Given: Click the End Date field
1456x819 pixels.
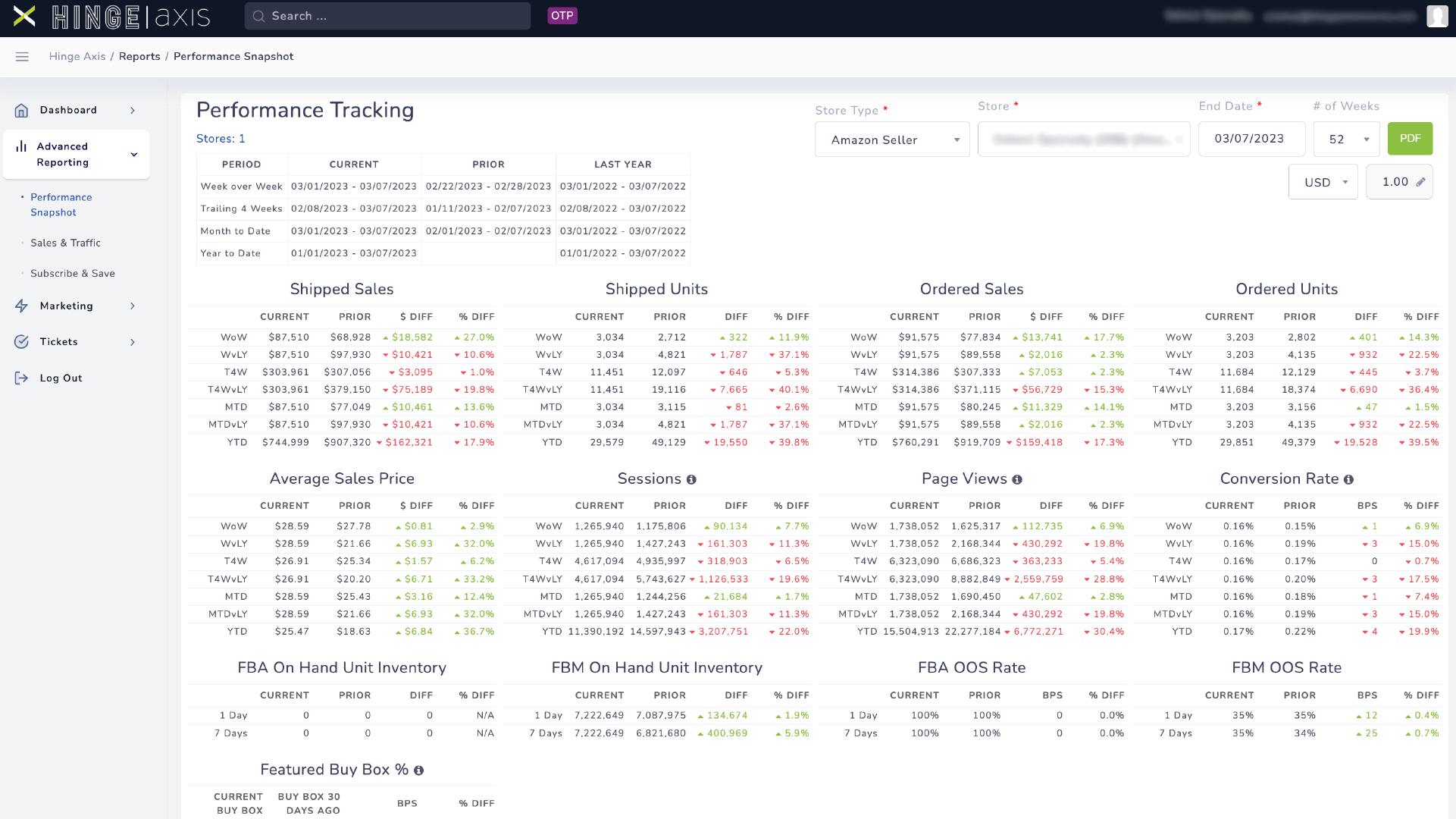Looking at the screenshot, I should point(1251,139).
